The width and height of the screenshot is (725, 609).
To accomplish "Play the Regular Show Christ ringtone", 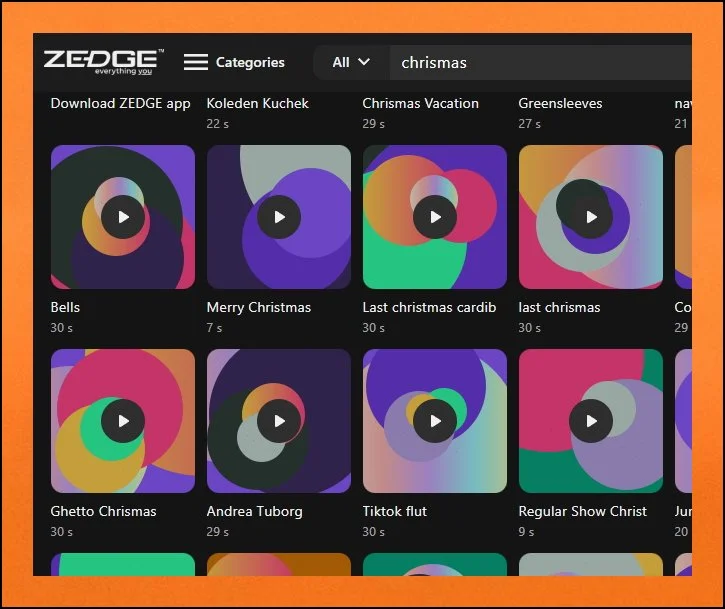I will (x=591, y=421).
